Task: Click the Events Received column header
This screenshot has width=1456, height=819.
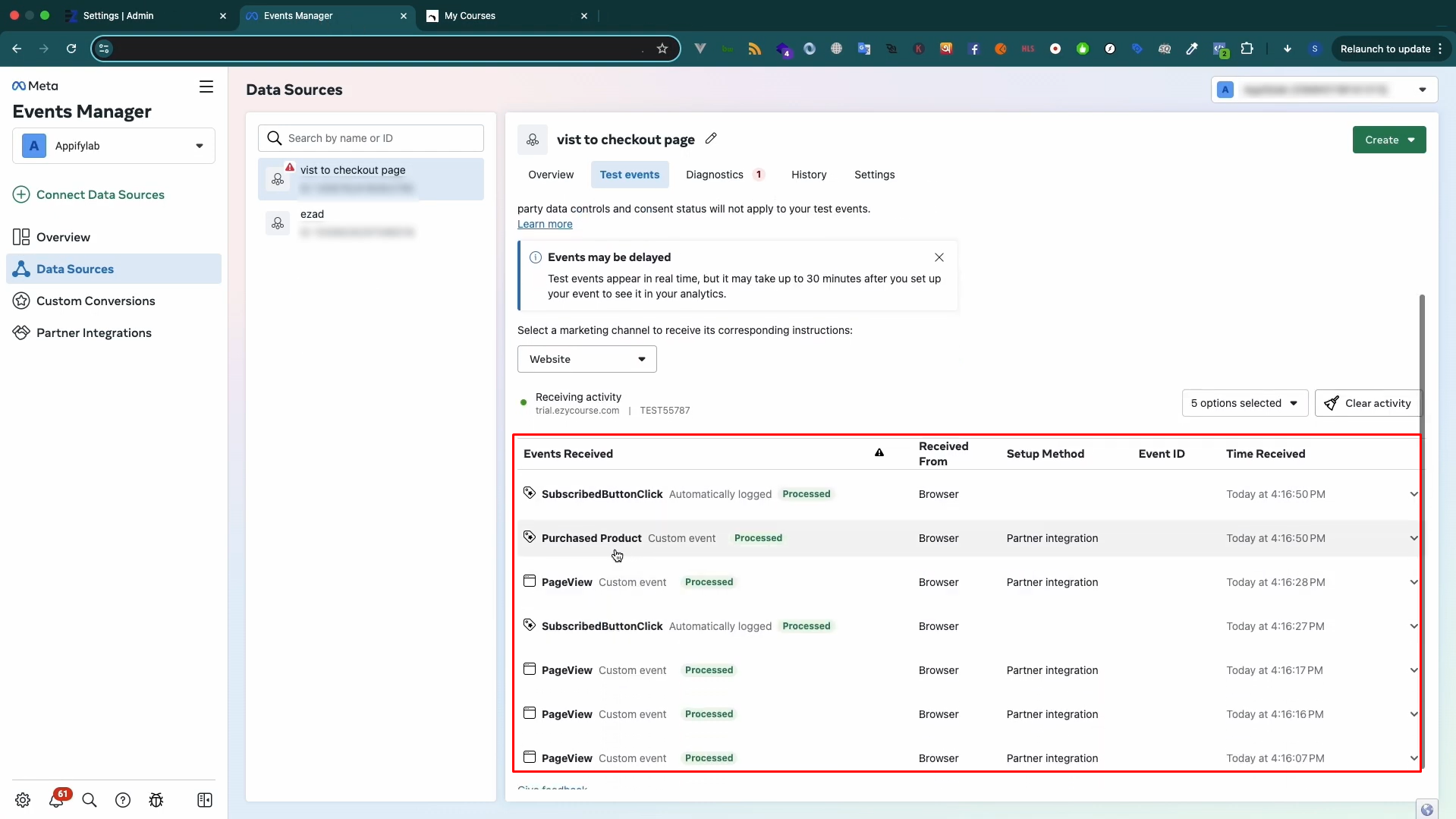Action: point(568,454)
